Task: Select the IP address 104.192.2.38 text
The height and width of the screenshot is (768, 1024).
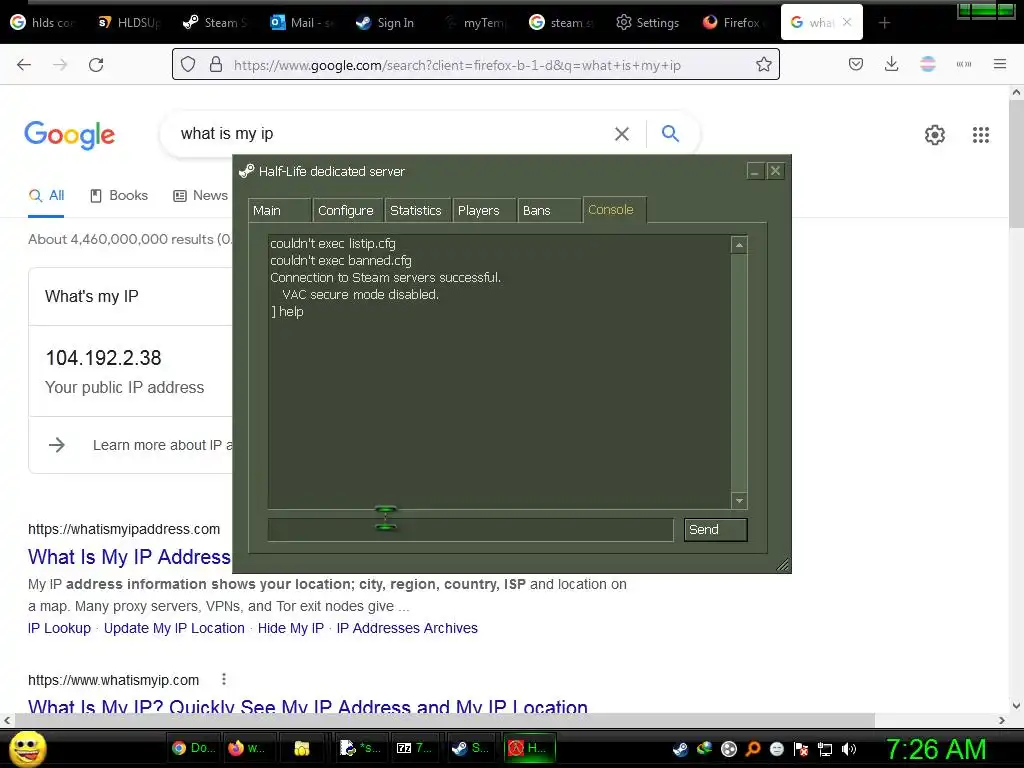Action: tap(103, 358)
